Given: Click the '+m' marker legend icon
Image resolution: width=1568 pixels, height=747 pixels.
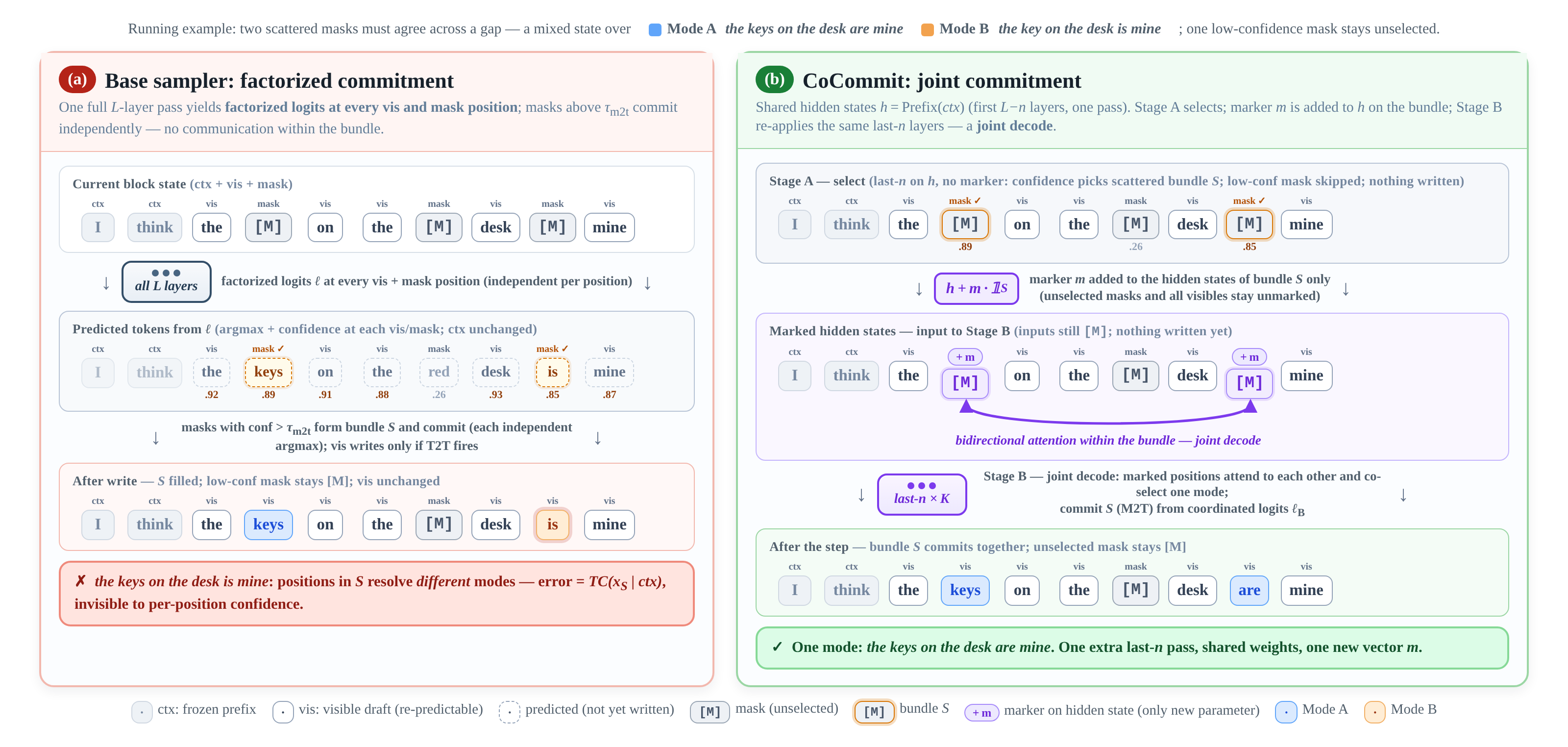Looking at the screenshot, I should click(x=981, y=712).
